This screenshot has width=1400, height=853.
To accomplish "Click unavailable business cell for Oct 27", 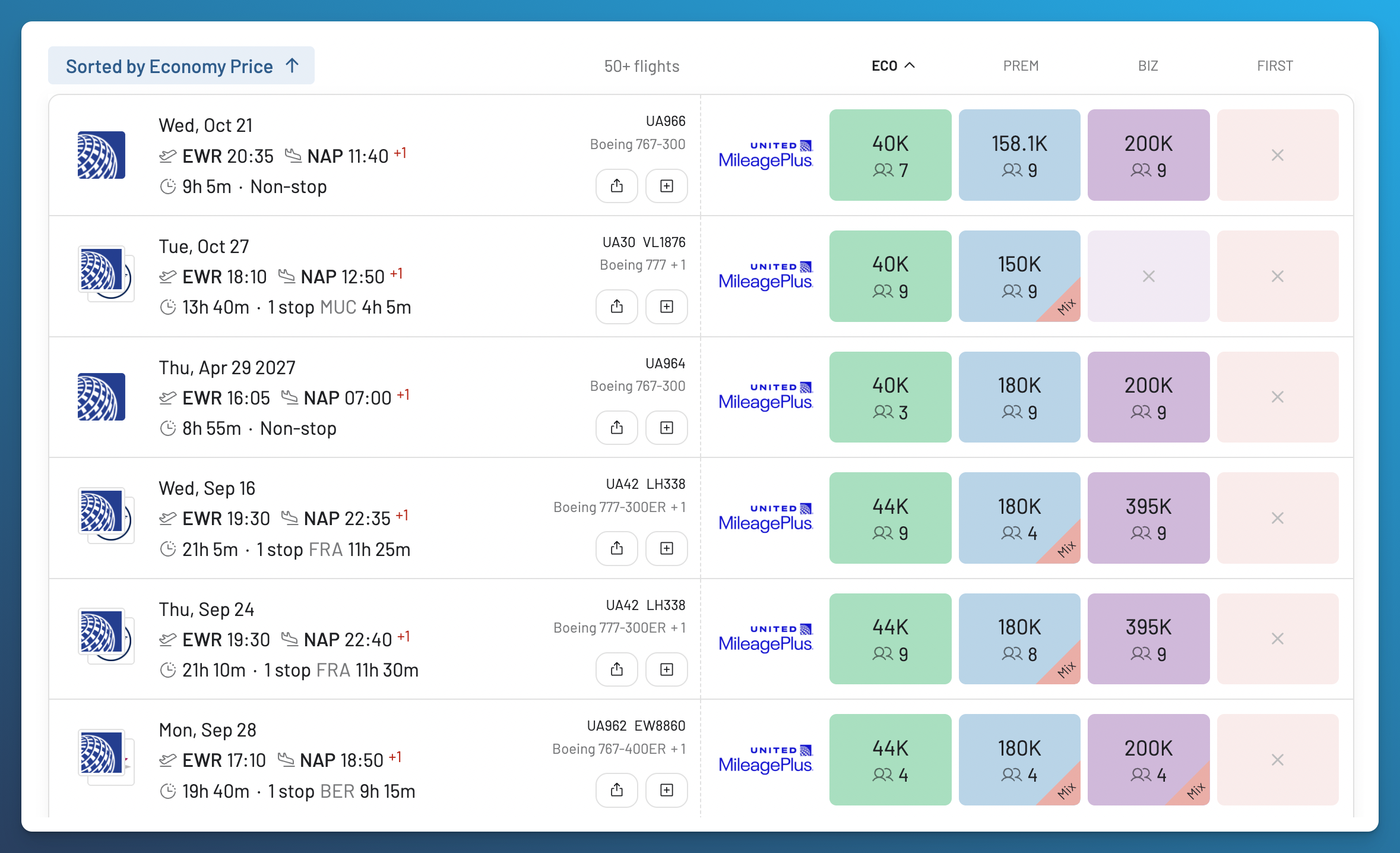I will coord(1148,276).
